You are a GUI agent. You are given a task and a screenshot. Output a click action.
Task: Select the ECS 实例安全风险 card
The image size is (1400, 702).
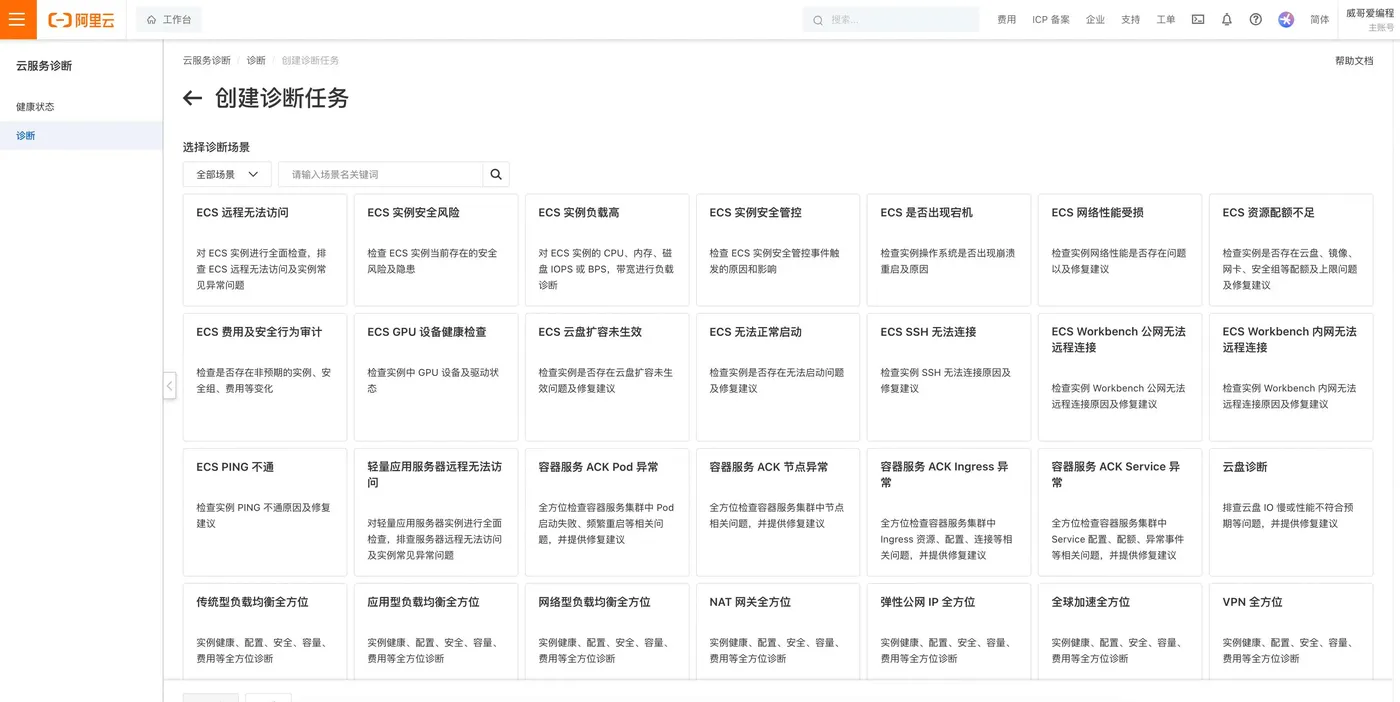(436, 250)
